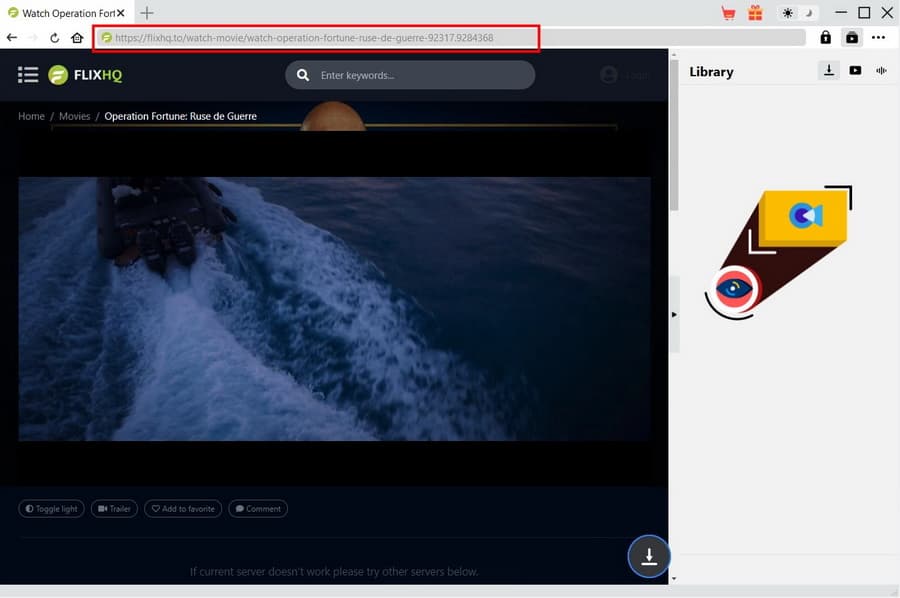The image size is (900, 598).
Task: Open the three-dot browser menu
Action: coord(879,37)
